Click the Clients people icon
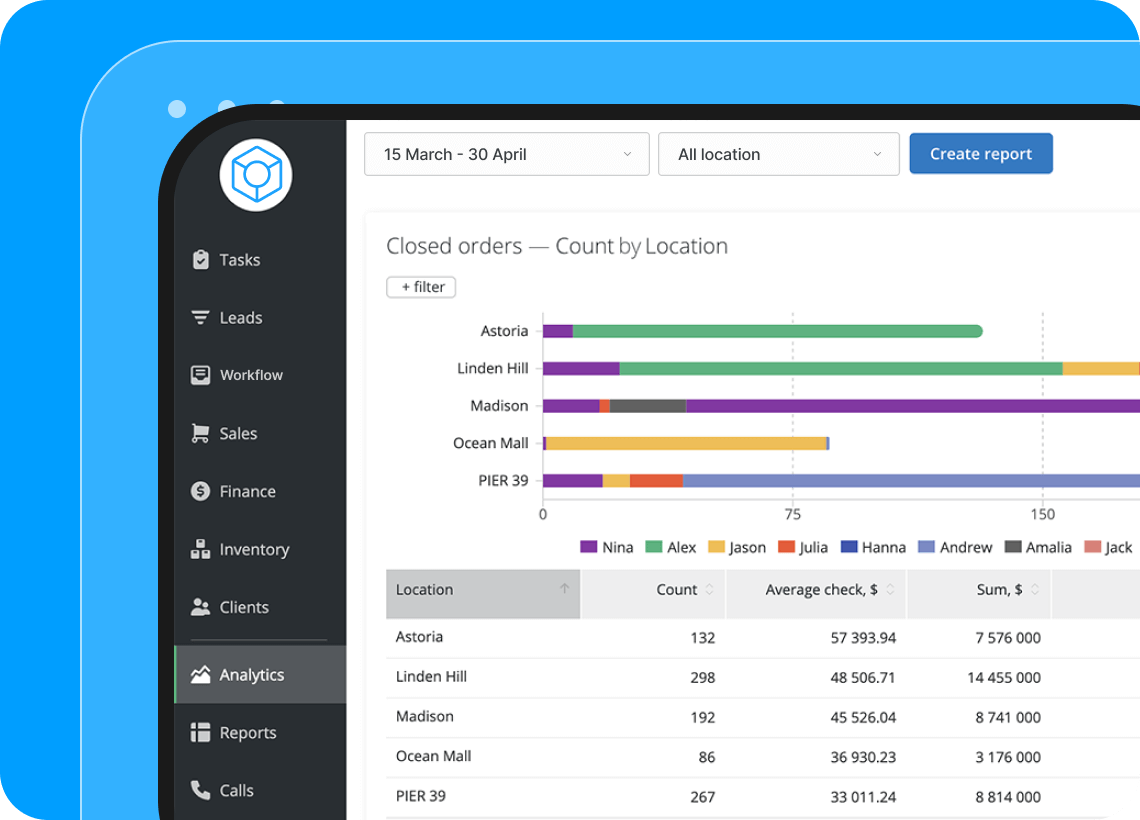 [200, 607]
